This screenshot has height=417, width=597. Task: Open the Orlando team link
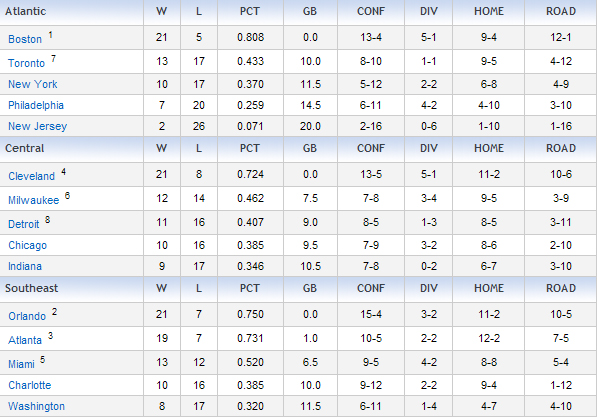(27, 316)
